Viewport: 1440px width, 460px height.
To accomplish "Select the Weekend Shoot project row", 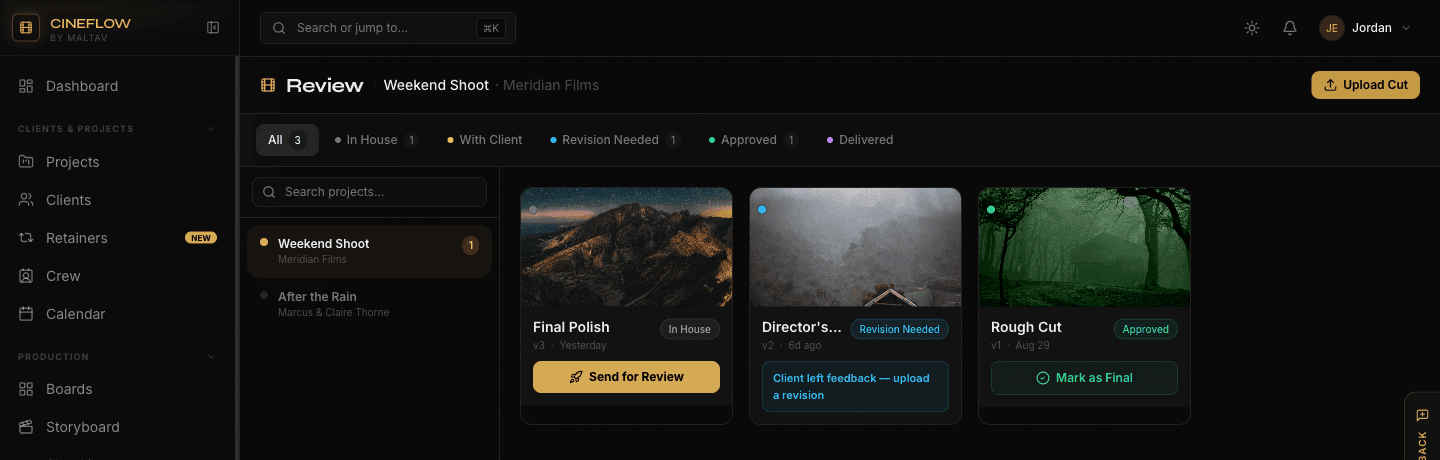I will coord(369,251).
